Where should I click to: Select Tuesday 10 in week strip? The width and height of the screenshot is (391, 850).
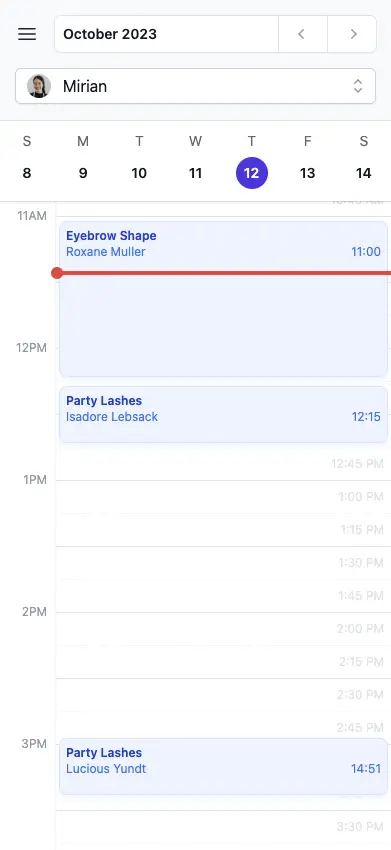point(139,173)
